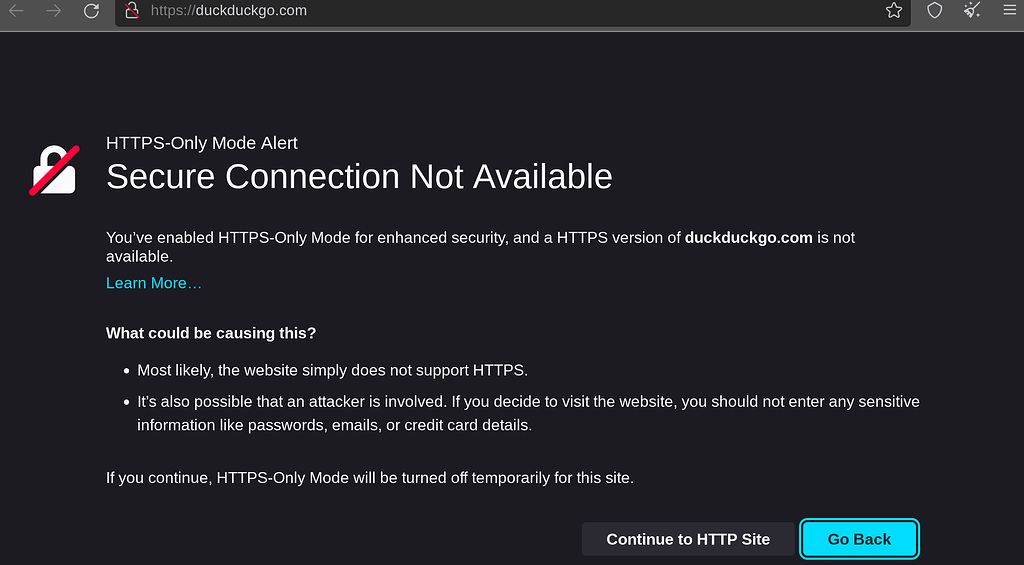Click the bullet warning about an attacker
Image resolution: width=1024 pixels, height=565 pixels.
point(528,413)
